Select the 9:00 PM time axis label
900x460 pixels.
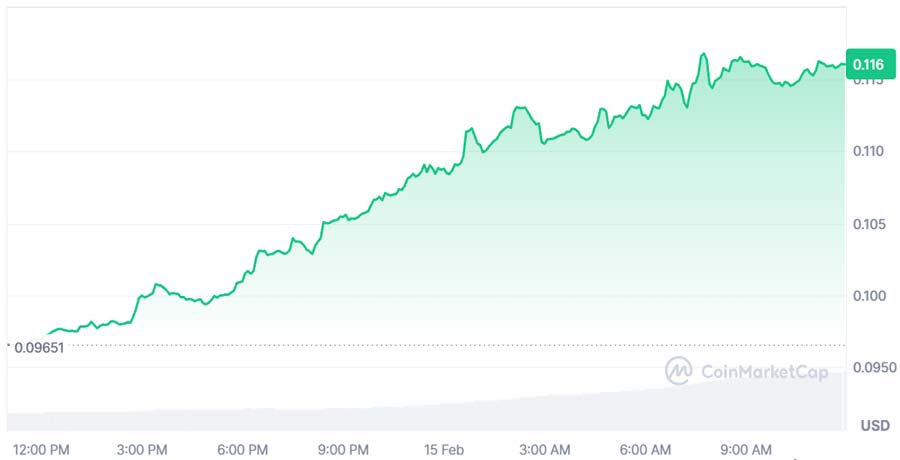(343, 448)
